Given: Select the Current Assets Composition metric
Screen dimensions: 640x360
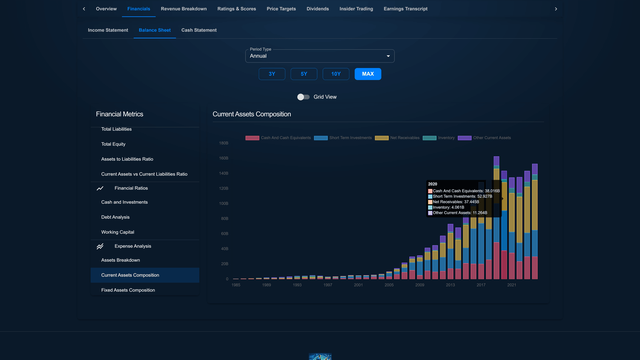Looking at the screenshot, I should click(145, 275).
